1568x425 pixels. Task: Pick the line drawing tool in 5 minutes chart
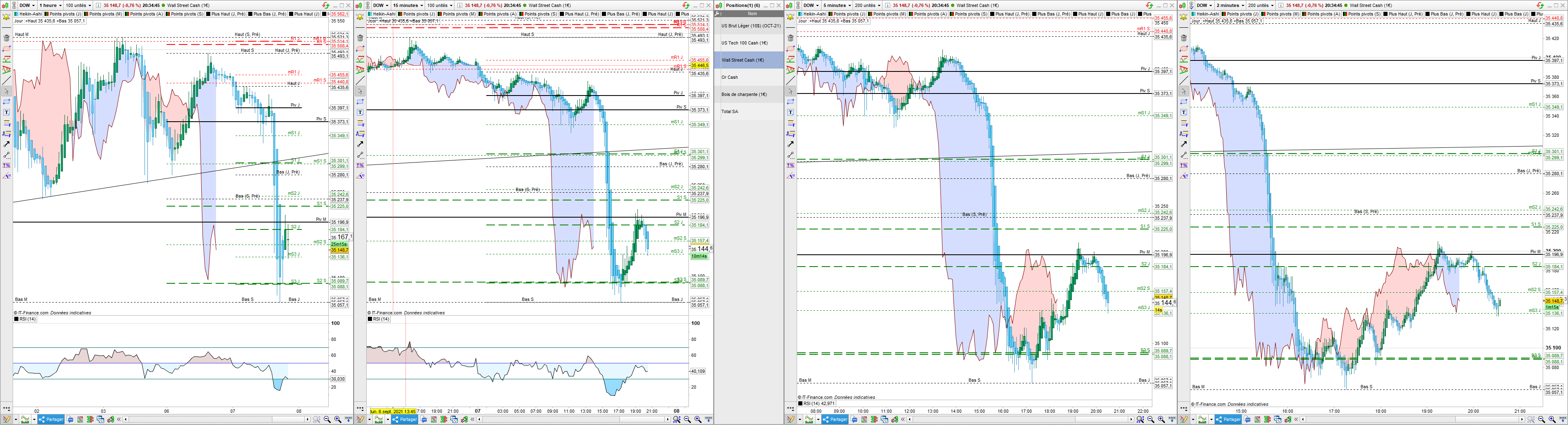click(790, 80)
